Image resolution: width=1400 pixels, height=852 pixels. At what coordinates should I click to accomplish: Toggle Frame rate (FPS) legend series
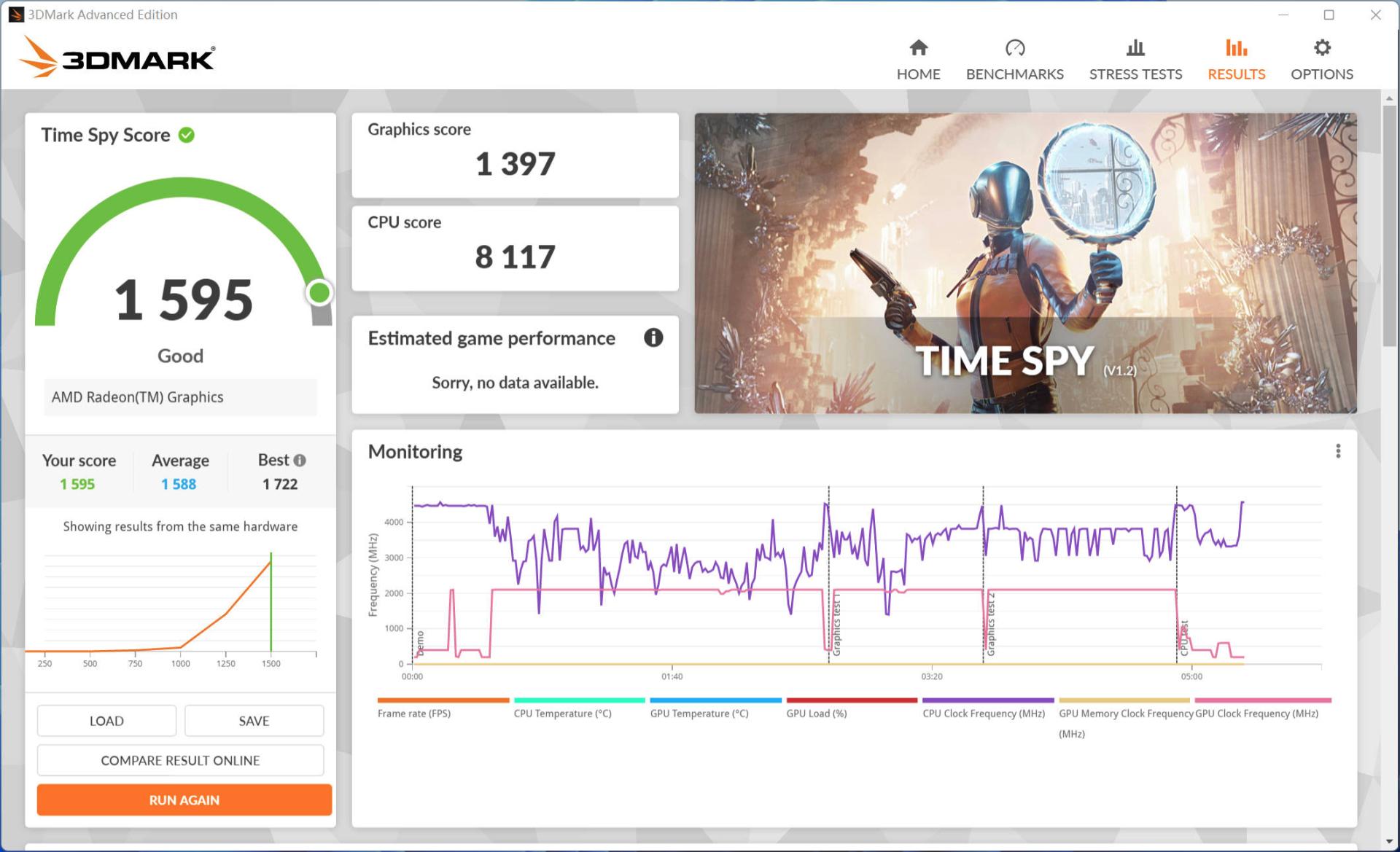414,713
